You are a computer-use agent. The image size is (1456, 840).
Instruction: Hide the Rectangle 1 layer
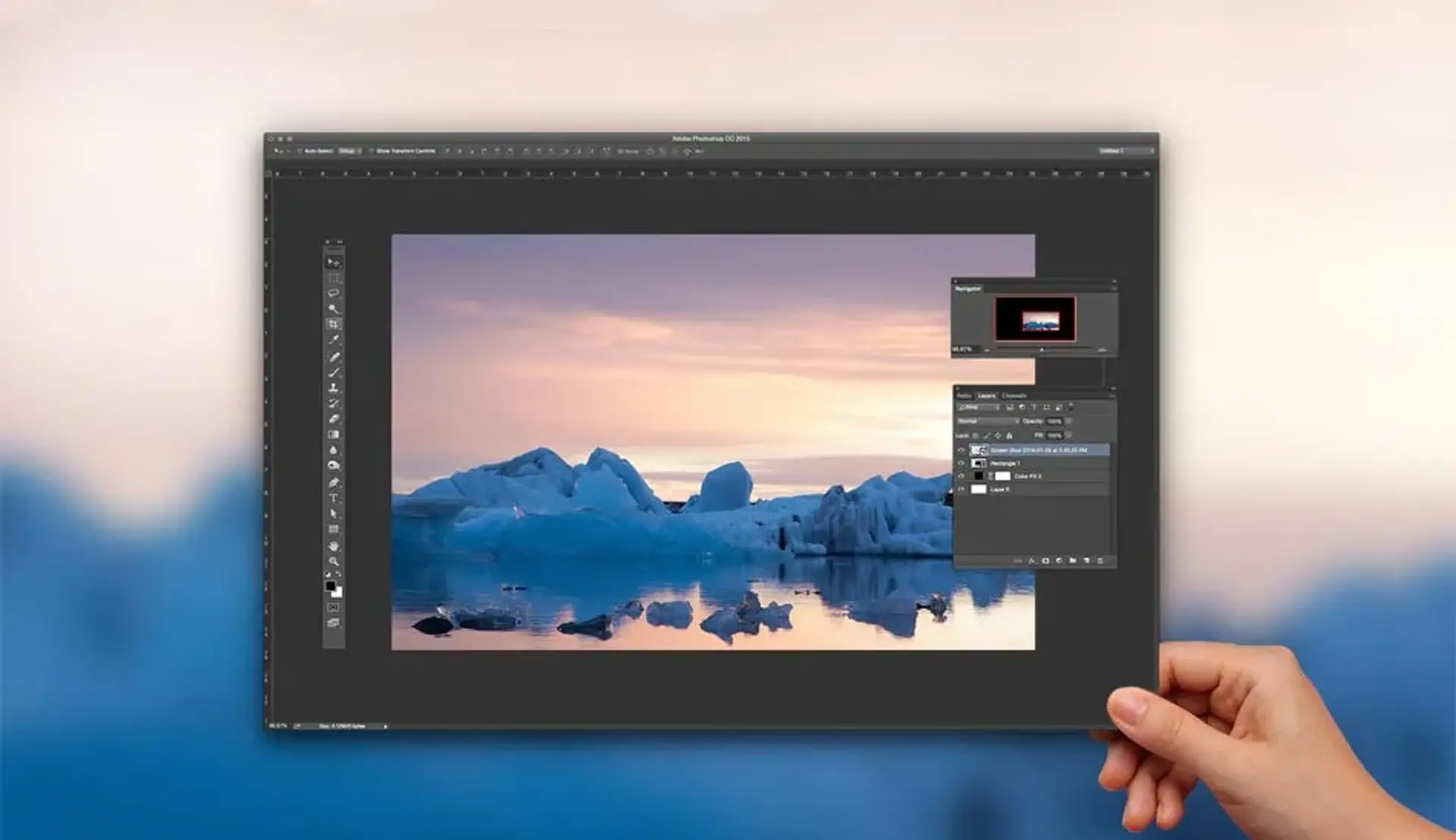(x=961, y=463)
